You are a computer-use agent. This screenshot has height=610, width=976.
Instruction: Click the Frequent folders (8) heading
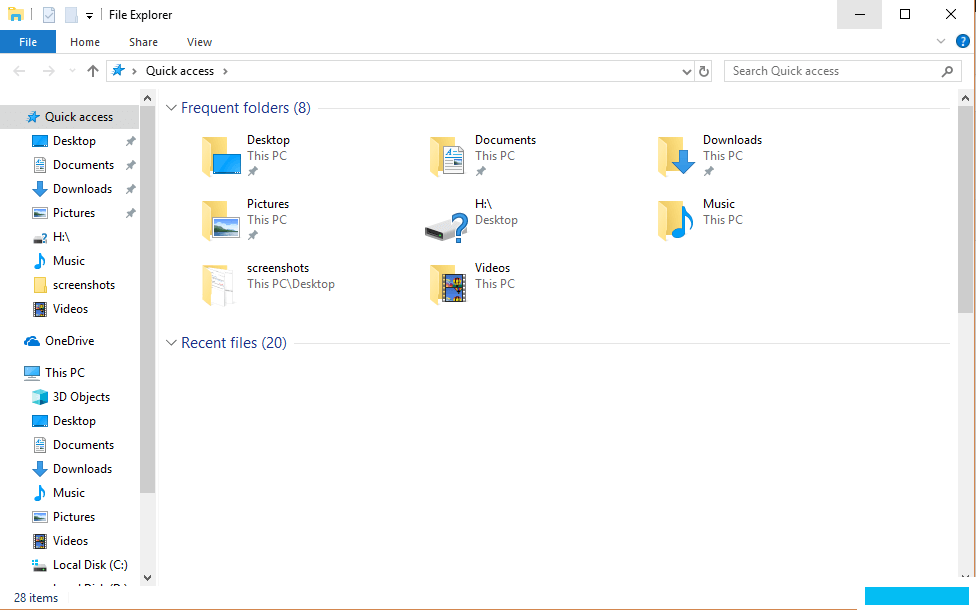pyautogui.click(x=246, y=108)
